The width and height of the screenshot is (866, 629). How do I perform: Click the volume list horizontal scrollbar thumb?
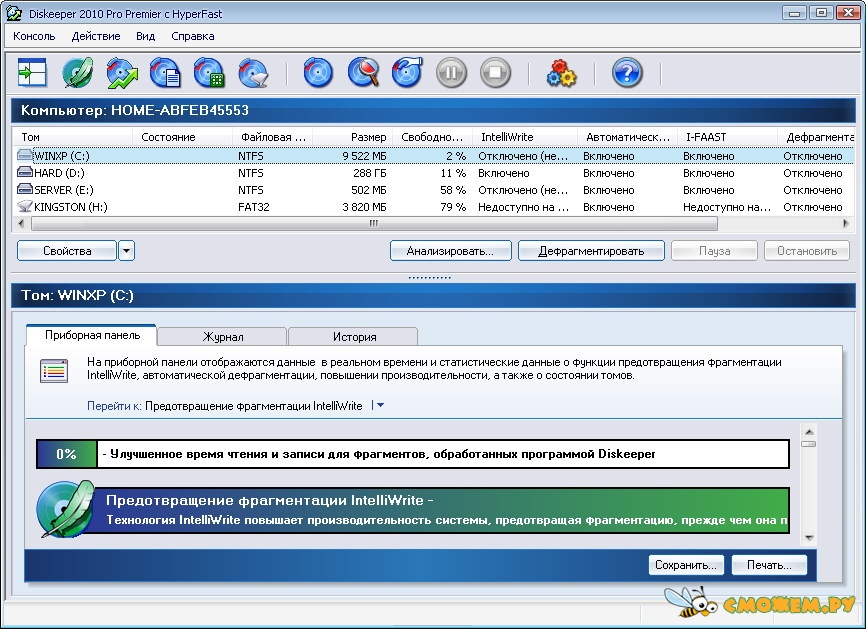[x=374, y=224]
